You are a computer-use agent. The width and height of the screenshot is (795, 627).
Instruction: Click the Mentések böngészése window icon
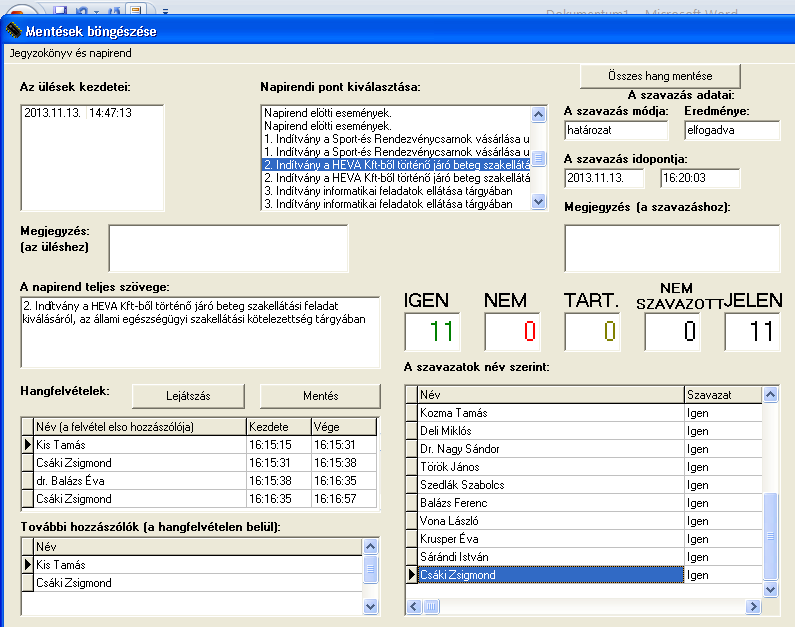[14, 31]
